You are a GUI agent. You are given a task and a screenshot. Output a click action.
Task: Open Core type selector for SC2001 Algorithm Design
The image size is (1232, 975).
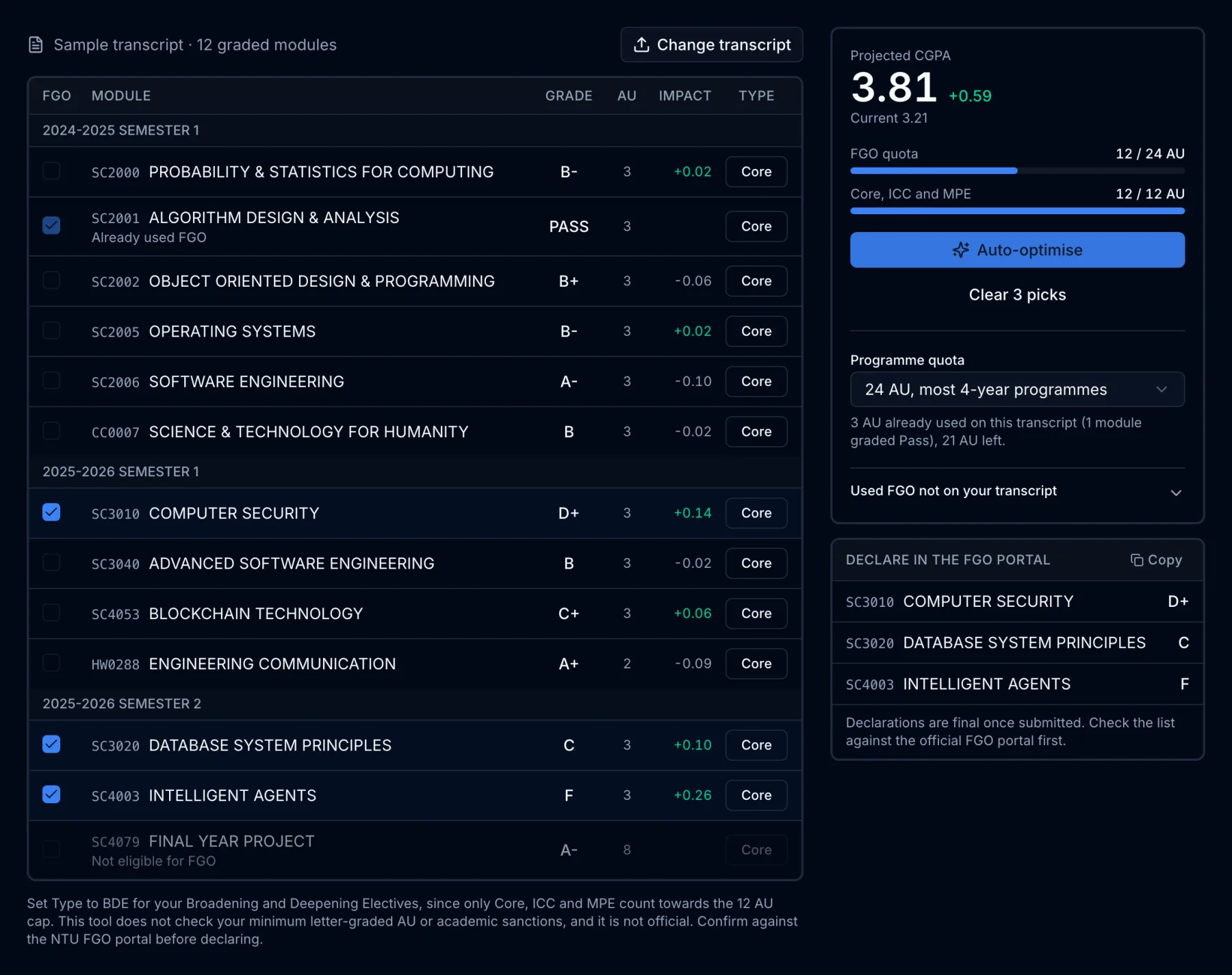tap(756, 226)
